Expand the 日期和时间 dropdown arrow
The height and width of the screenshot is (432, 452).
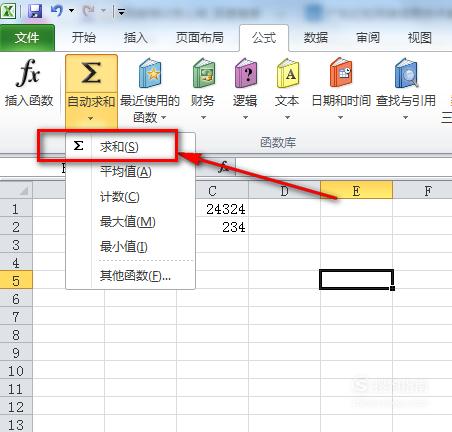340,117
